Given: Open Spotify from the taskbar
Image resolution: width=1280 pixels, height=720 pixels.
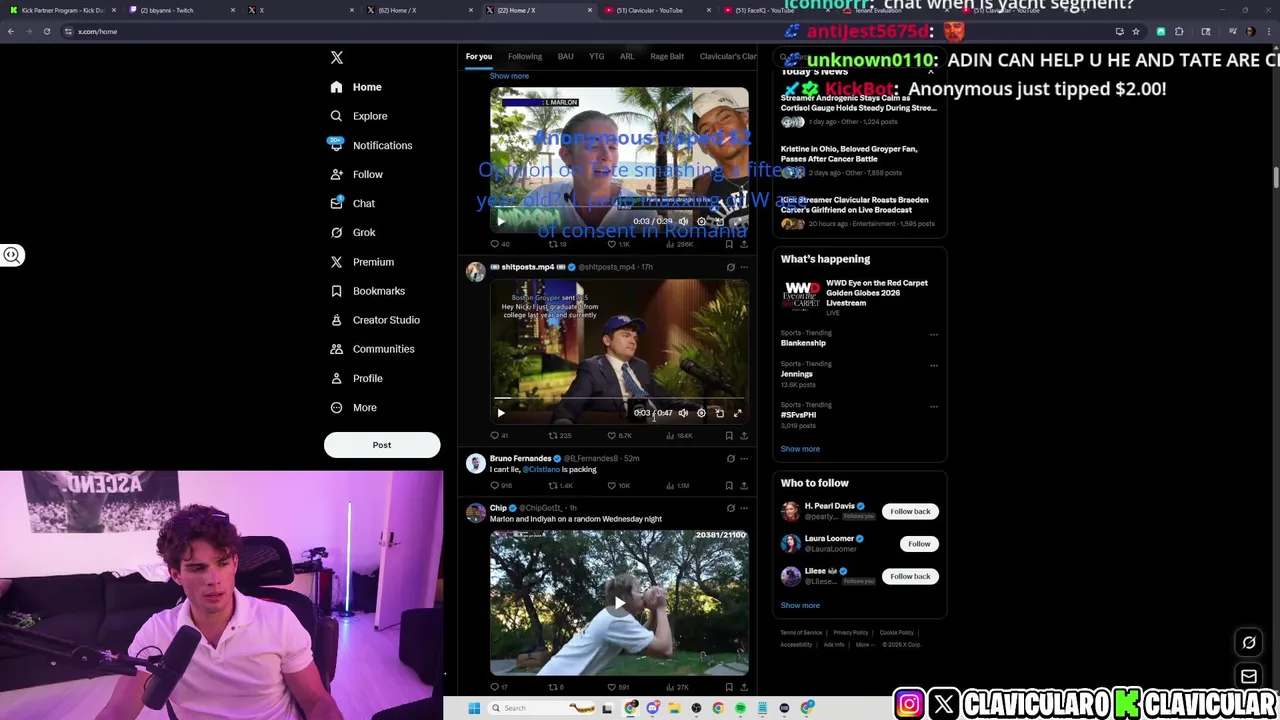Looking at the screenshot, I should [x=740, y=708].
